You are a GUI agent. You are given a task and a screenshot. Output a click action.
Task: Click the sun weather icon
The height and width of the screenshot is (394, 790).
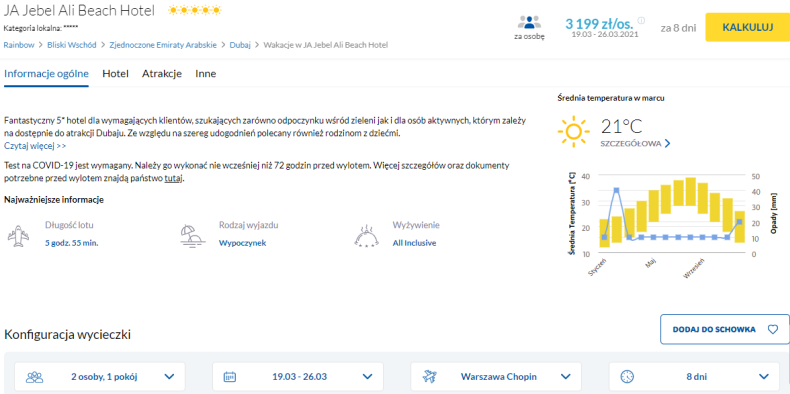point(573,131)
